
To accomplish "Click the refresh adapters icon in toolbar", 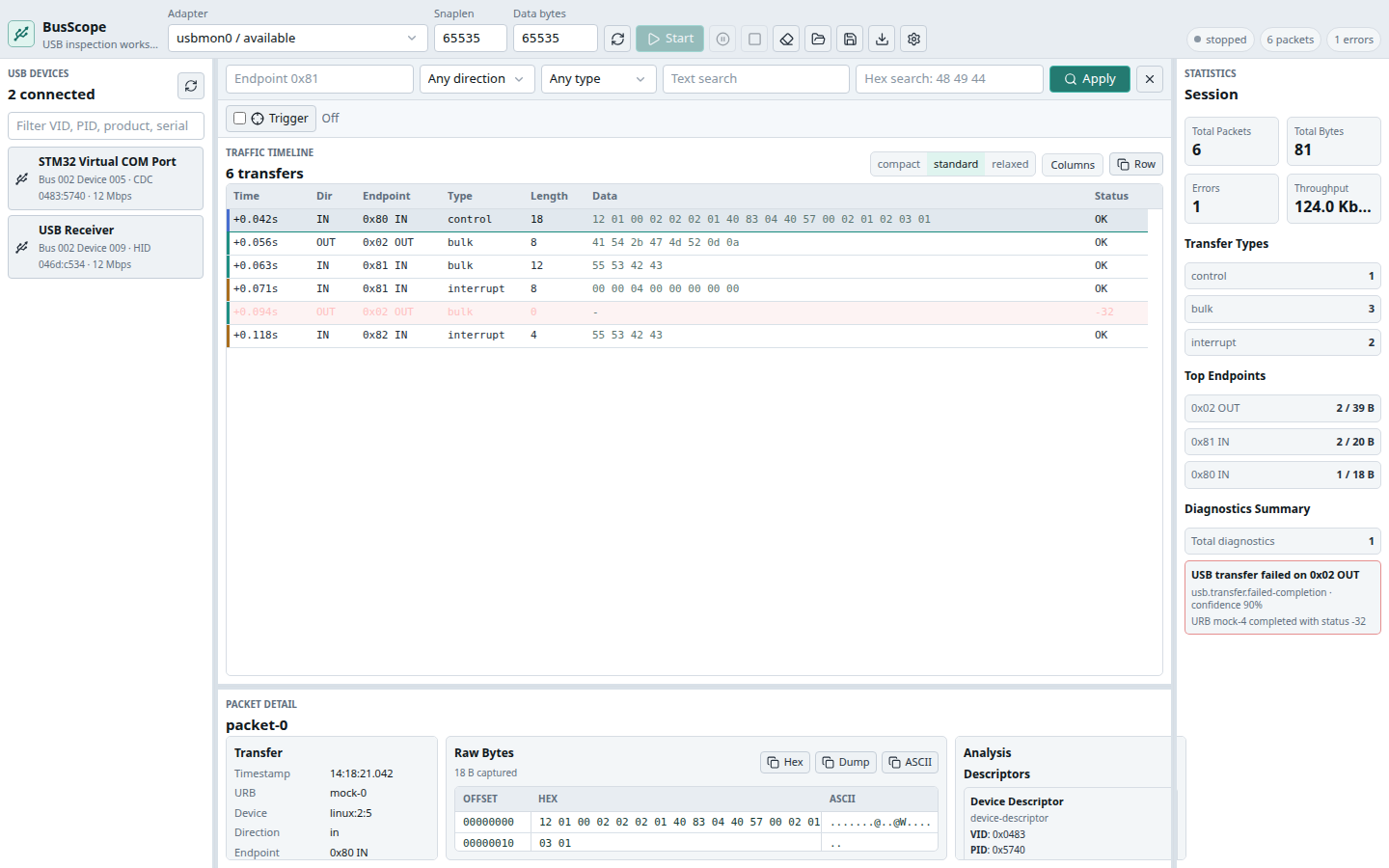I will [617, 39].
